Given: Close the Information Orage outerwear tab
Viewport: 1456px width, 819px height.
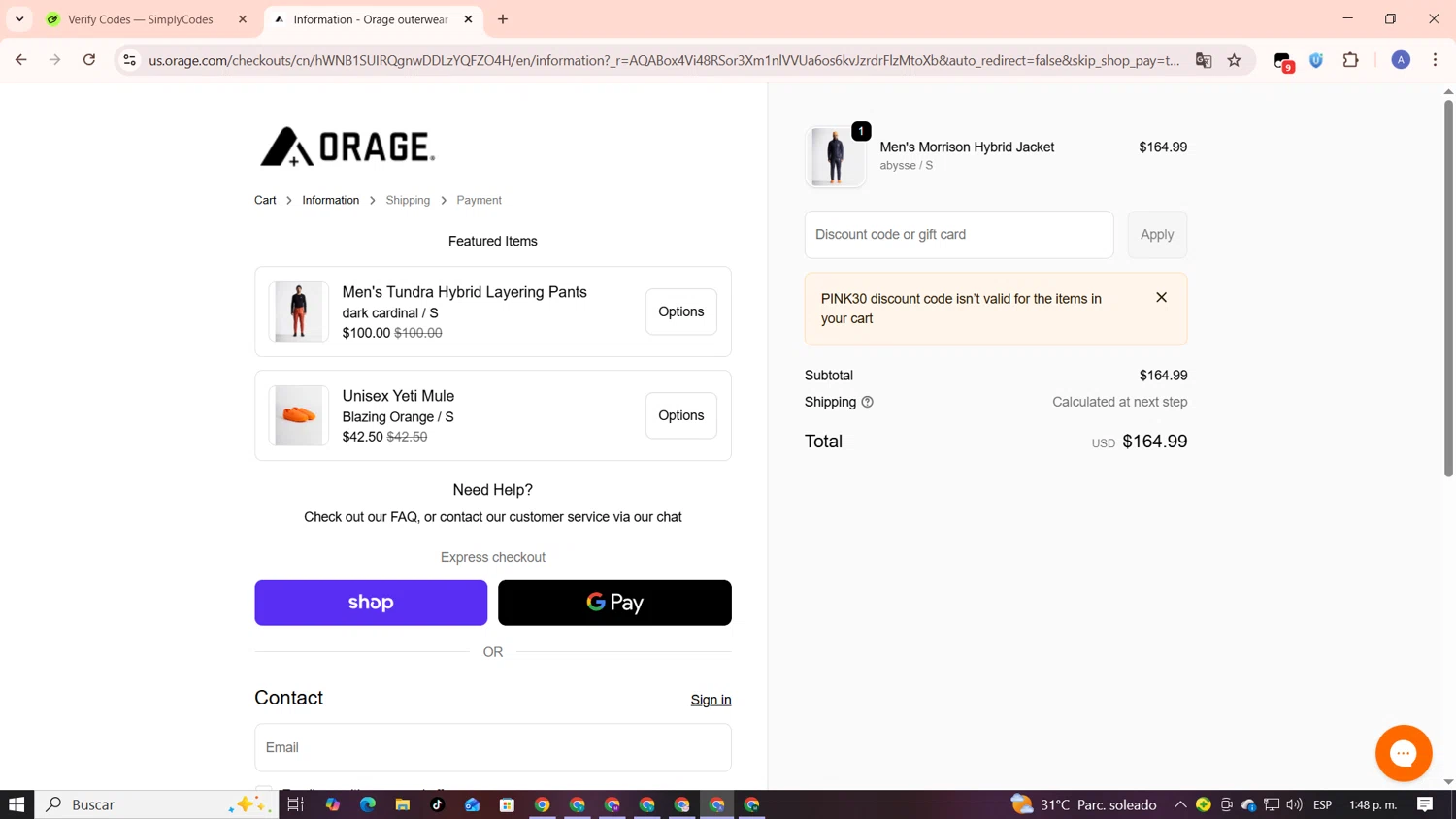Looking at the screenshot, I should pyautogui.click(x=468, y=19).
